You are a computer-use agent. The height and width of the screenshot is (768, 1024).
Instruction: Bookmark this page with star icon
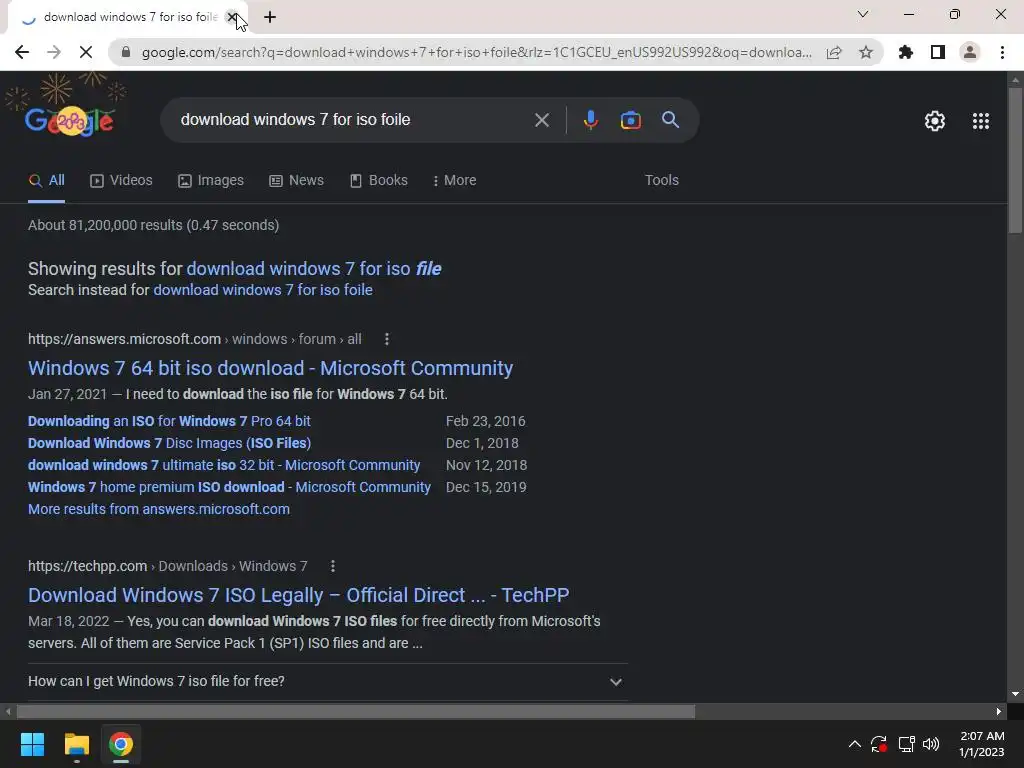click(x=866, y=52)
